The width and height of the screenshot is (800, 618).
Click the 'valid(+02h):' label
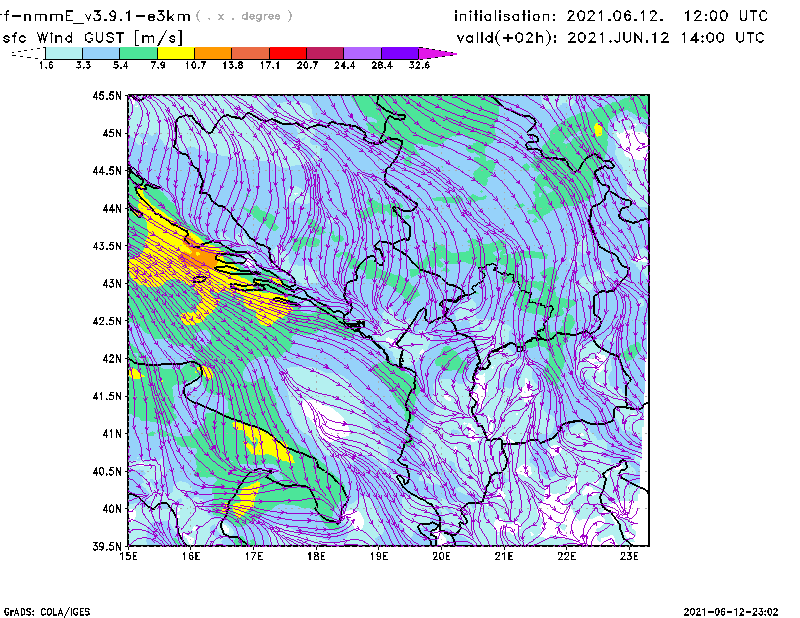[507, 38]
